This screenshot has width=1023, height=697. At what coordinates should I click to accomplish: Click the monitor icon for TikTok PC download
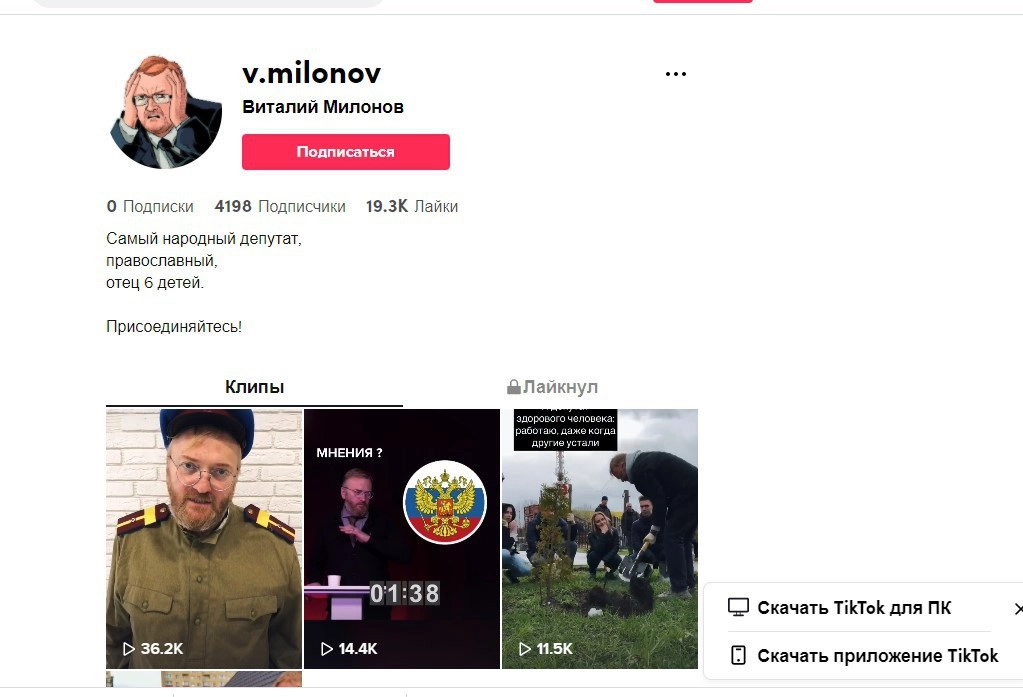click(738, 608)
